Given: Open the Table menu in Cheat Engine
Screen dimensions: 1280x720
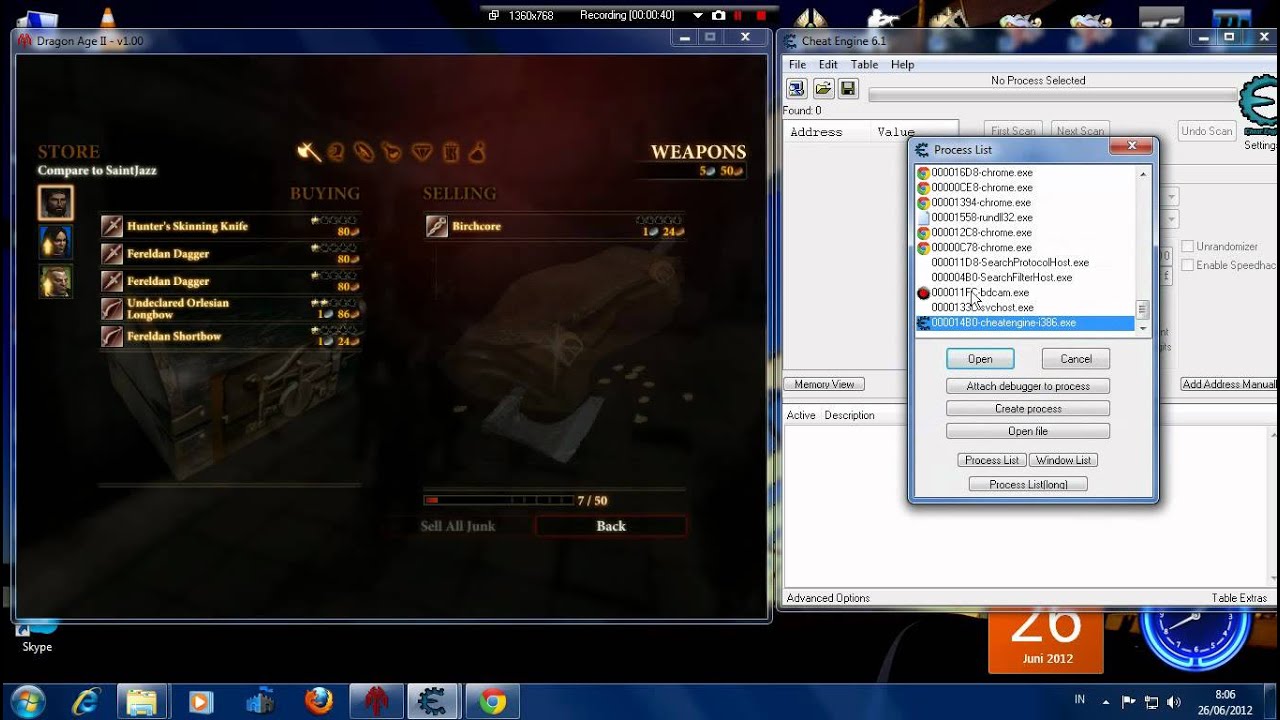Looking at the screenshot, I should point(864,65).
